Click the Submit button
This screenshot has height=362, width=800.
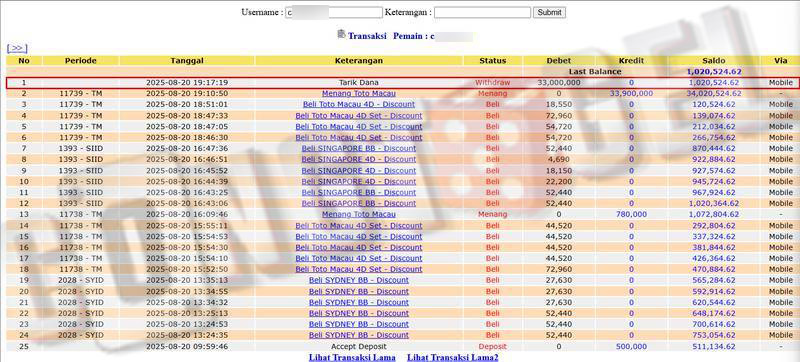(x=549, y=12)
